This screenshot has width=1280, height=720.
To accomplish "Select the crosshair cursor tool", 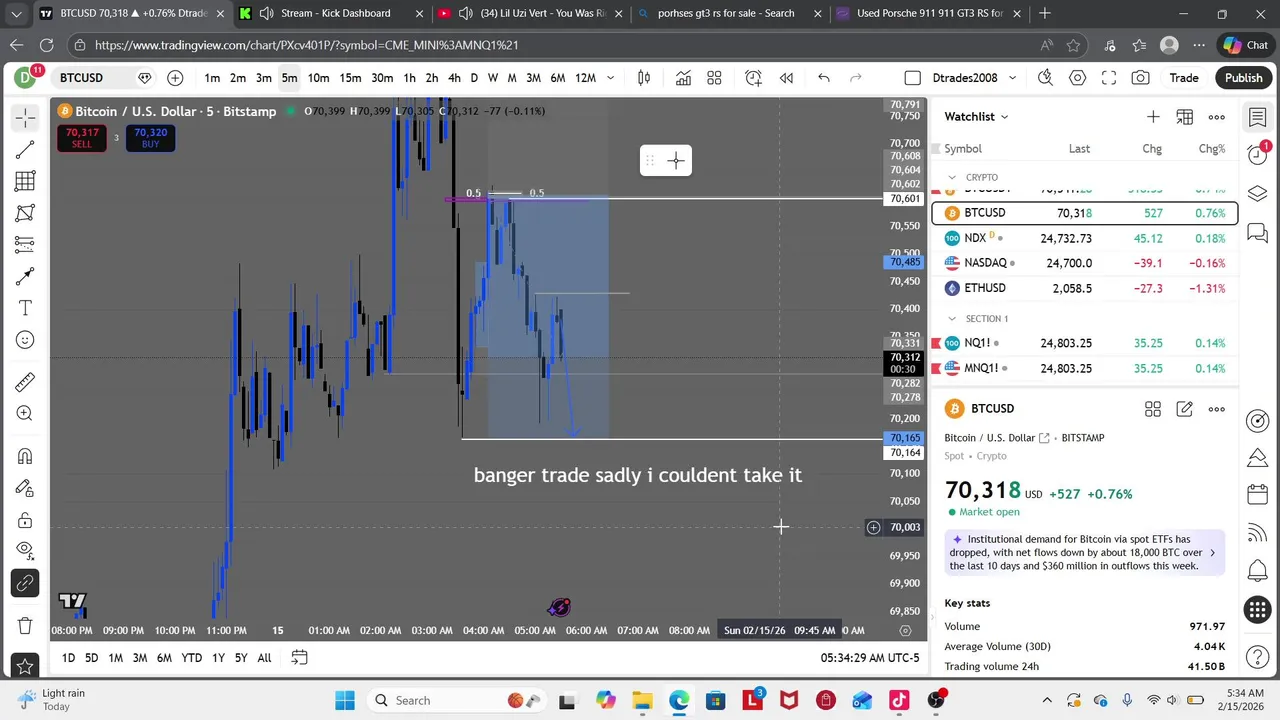I will tap(25, 118).
